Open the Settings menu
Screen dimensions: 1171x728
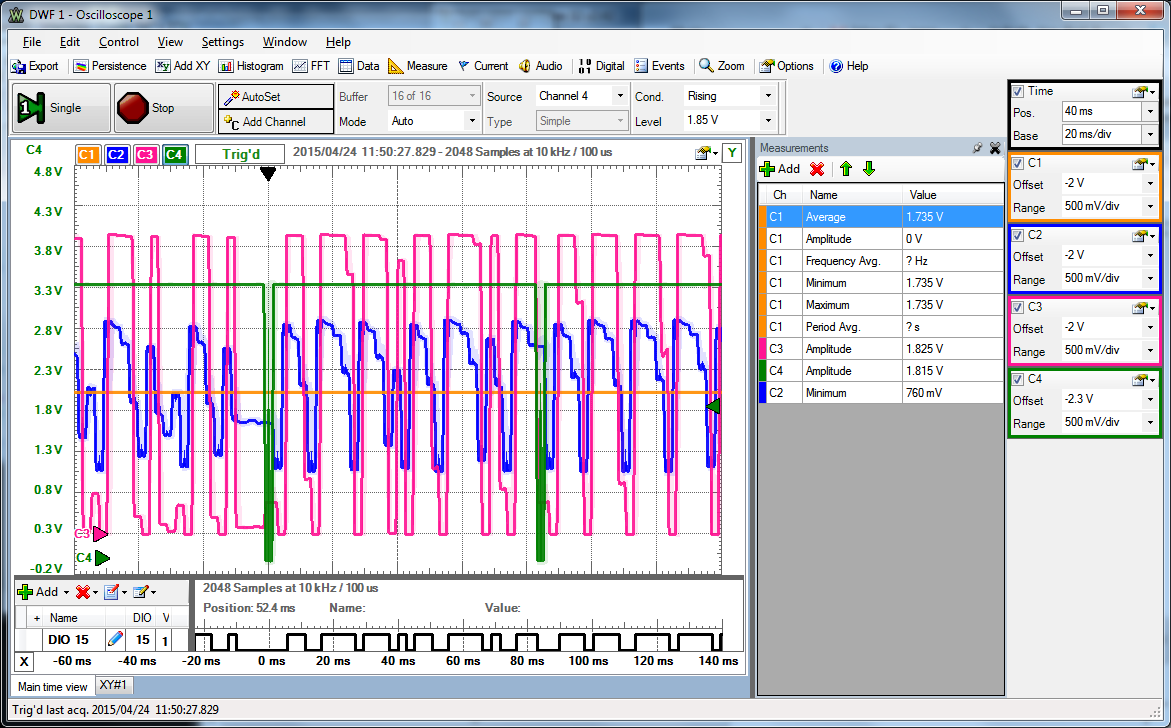[x=222, y=42]
